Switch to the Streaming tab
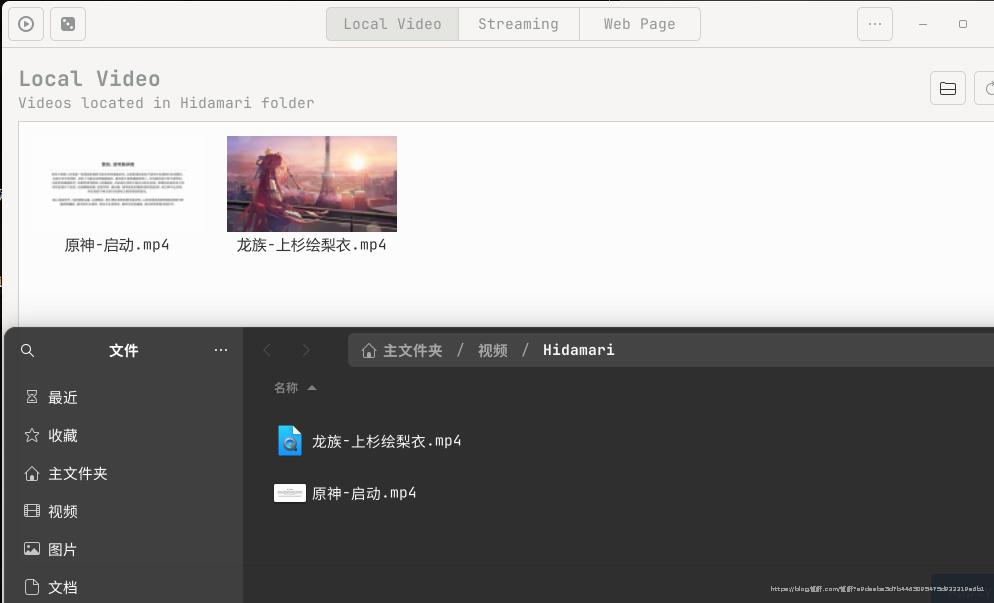 pos(518,24)
